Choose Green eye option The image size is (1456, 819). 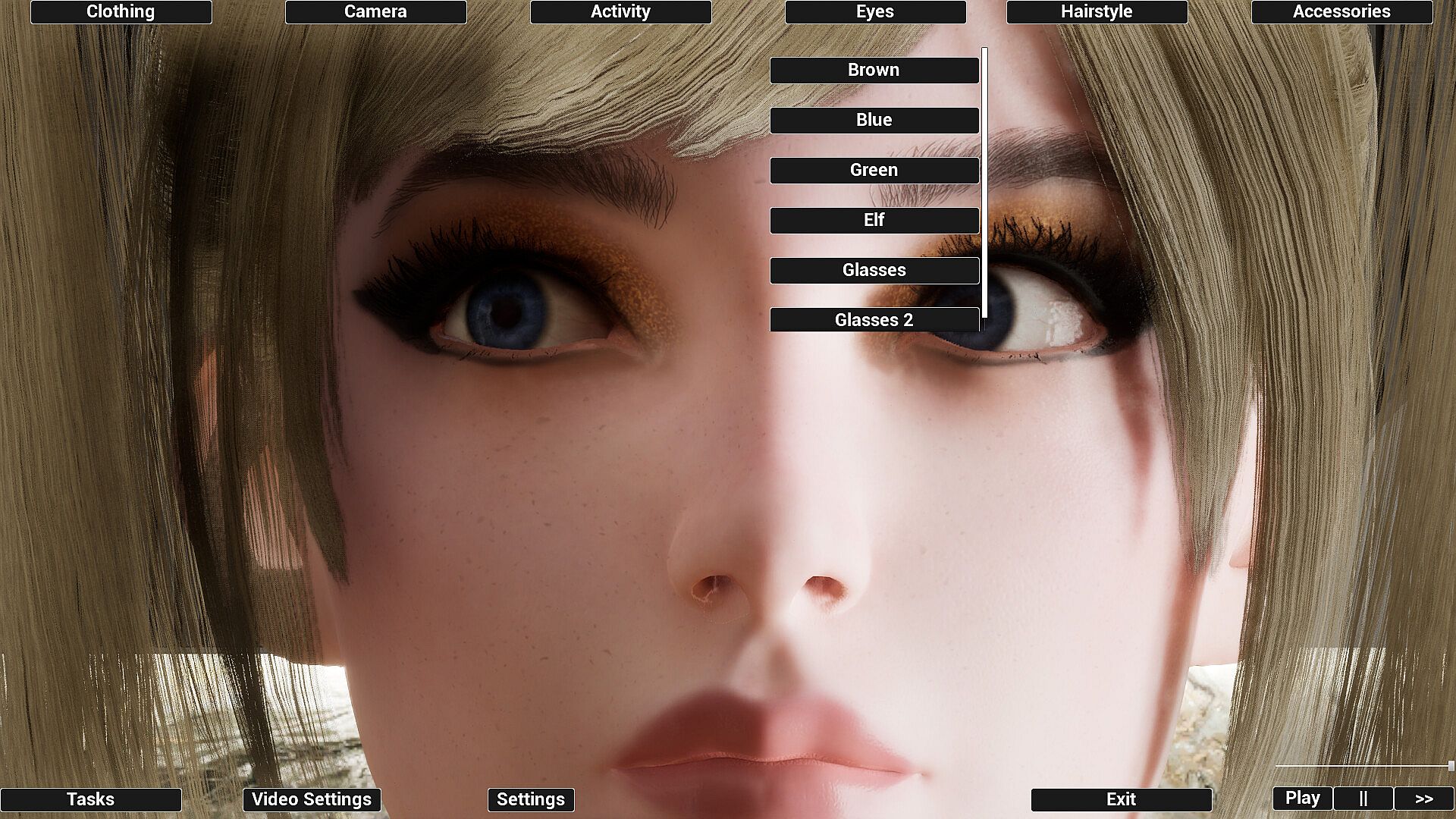(x=874, y=171)
